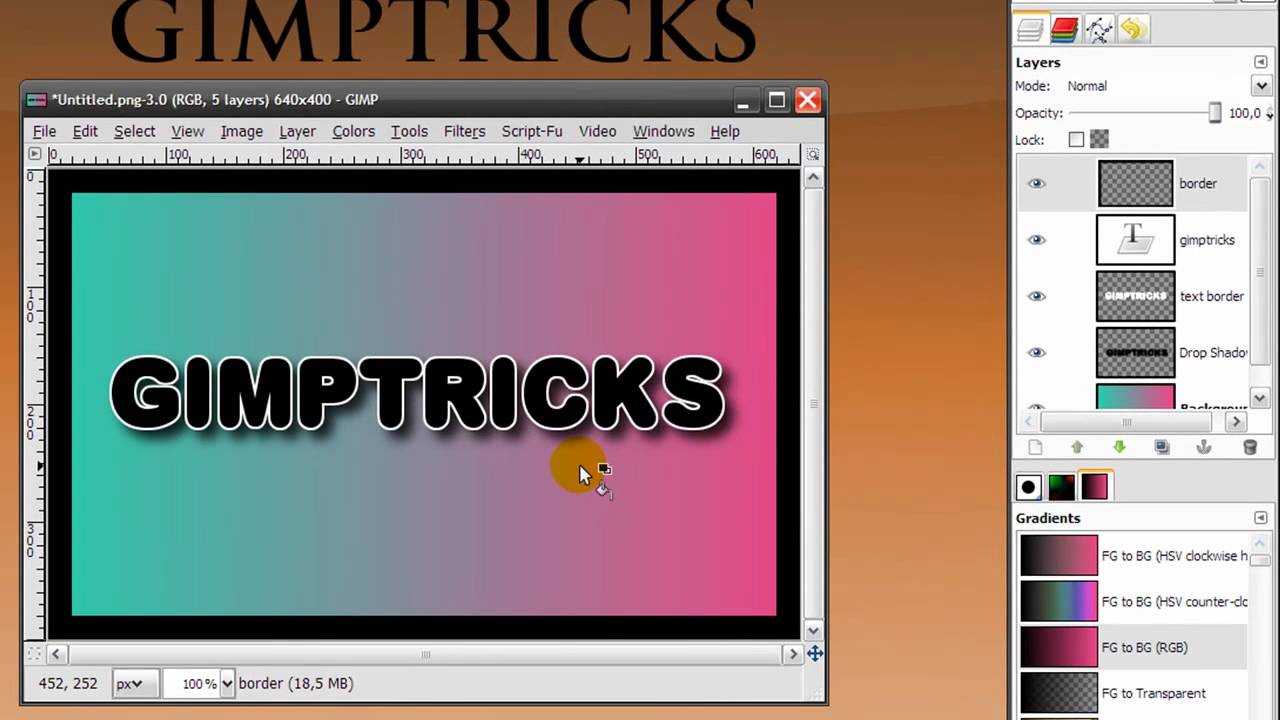Anchor the floating layer
This screenshot has height=720, width=1280.
coord(1205,447)
